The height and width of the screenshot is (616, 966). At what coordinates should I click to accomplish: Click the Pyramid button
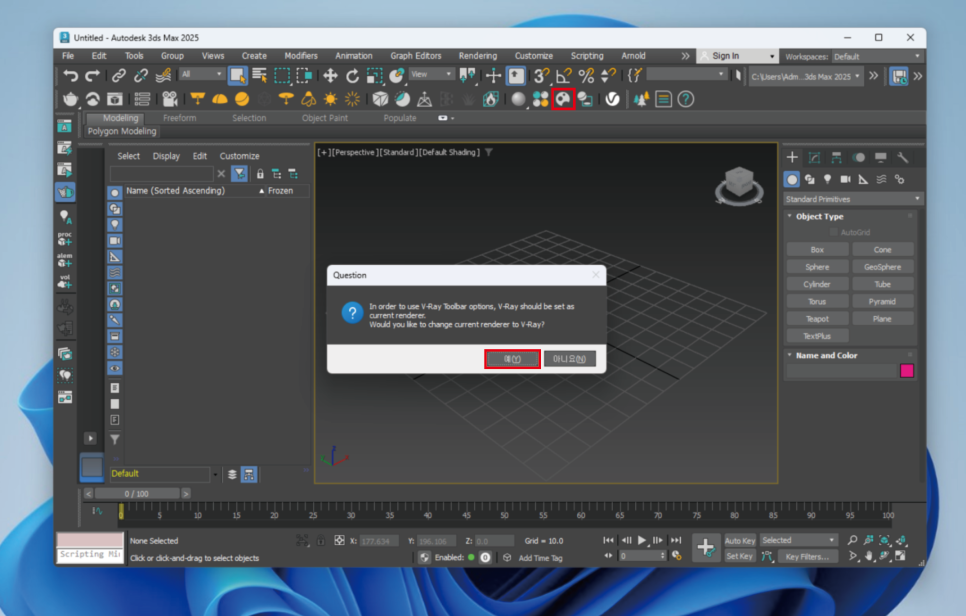(882, 301)
